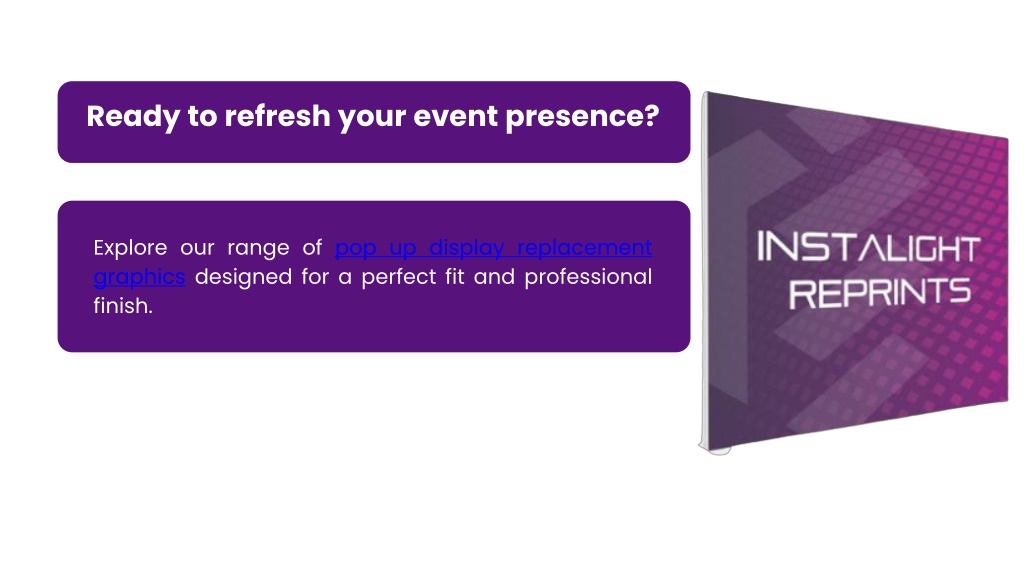Click the word "Ready" in the heading

pos(133,117)
